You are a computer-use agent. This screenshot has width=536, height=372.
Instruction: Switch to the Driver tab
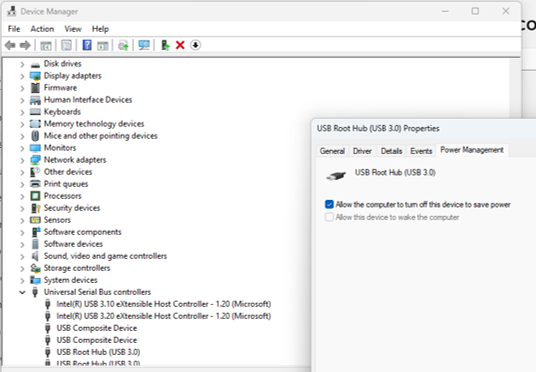coord(362,151)
